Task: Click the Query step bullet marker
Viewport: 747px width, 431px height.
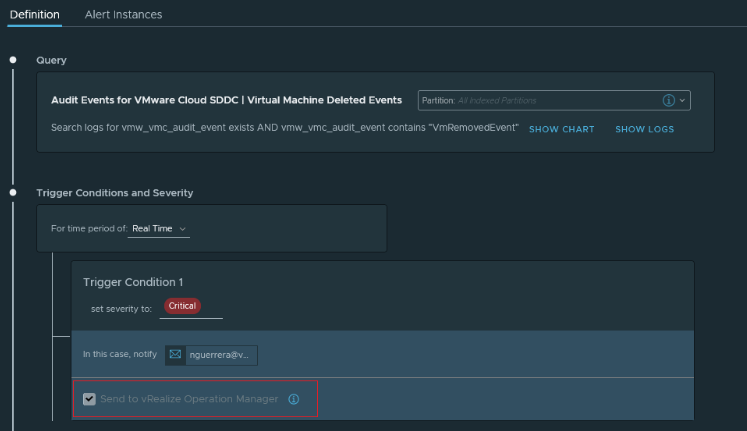Action: [x=13, y=60]
